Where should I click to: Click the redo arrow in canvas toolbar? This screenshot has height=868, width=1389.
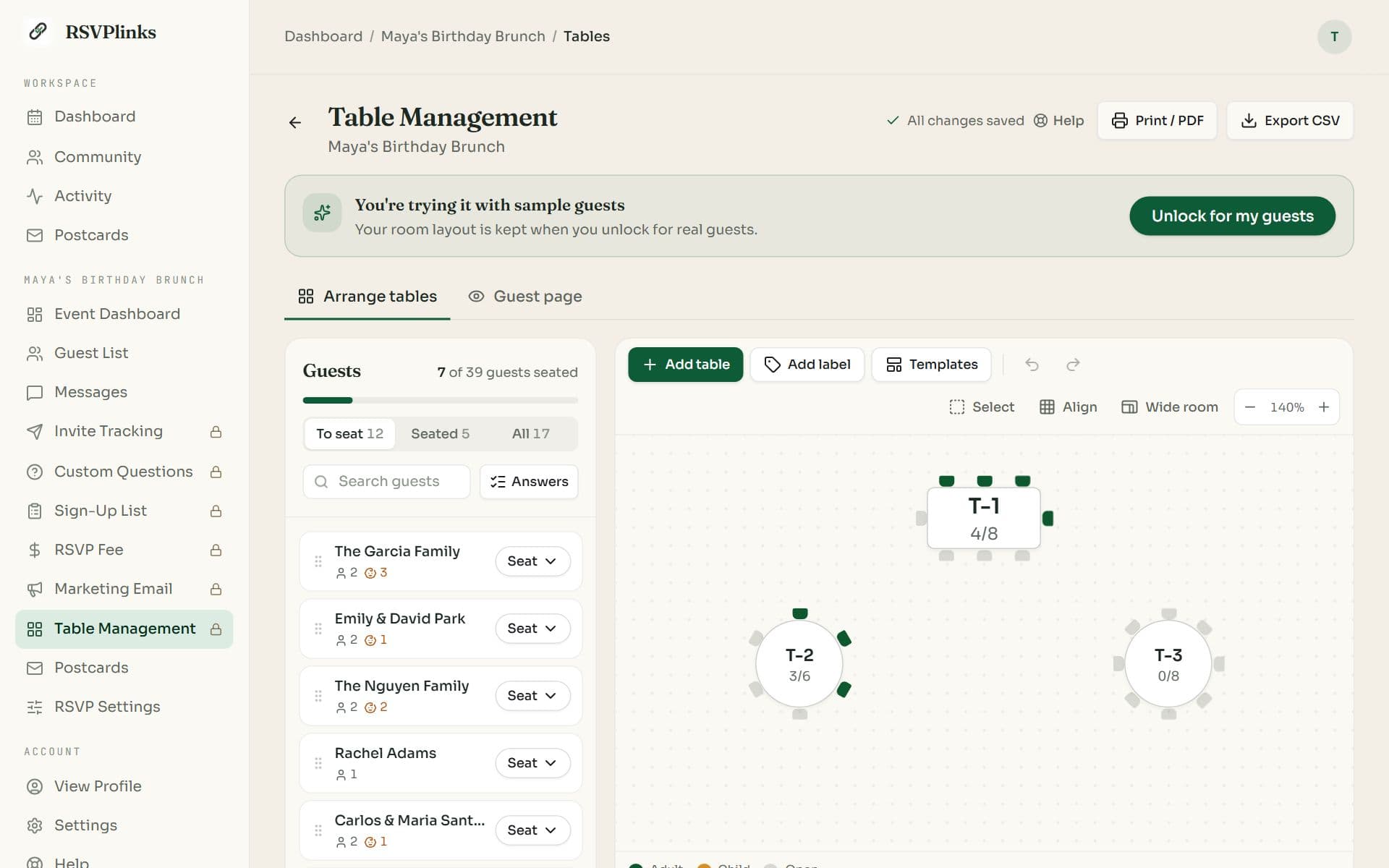click(x=1073, y=365)
